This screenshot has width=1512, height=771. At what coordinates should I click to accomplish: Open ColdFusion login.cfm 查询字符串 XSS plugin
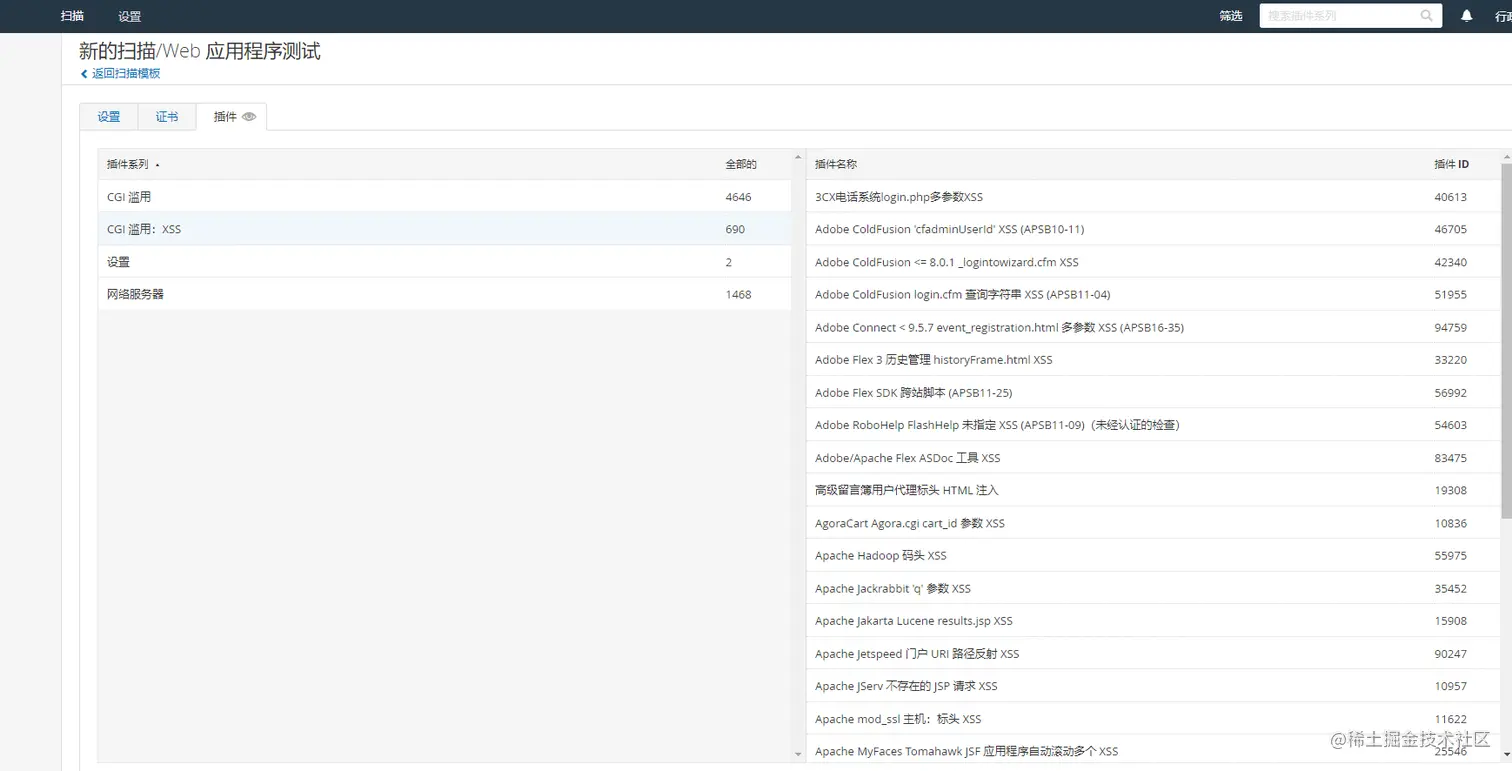[x=962, y=294]
